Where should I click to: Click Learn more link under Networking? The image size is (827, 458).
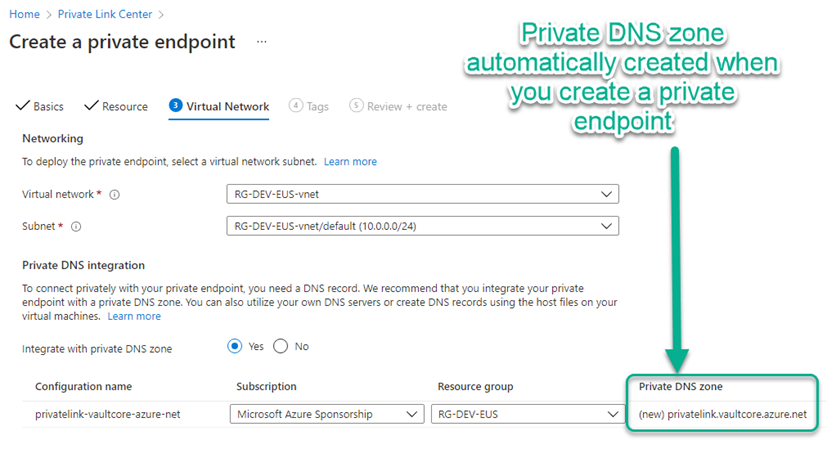[350, 161]
